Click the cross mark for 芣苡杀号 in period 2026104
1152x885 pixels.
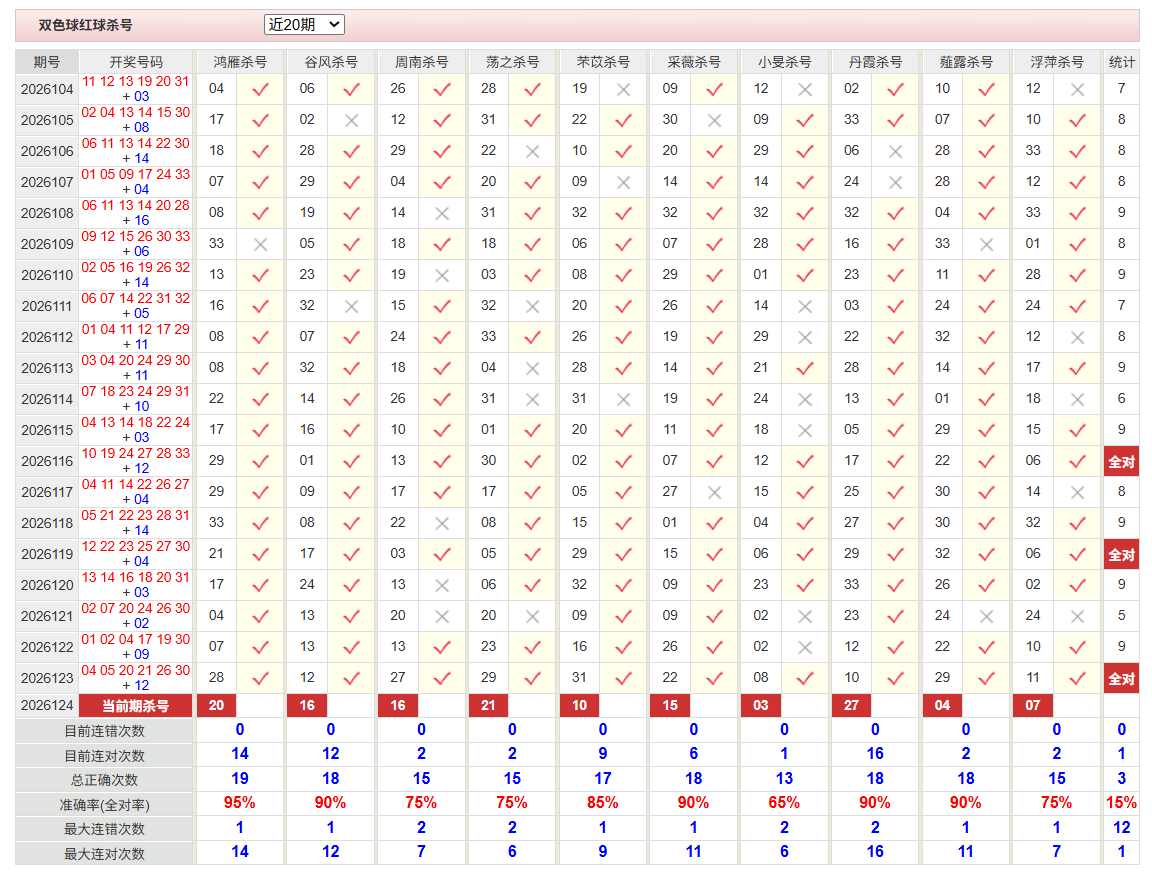pyautogui.click(x=624, y=90)
